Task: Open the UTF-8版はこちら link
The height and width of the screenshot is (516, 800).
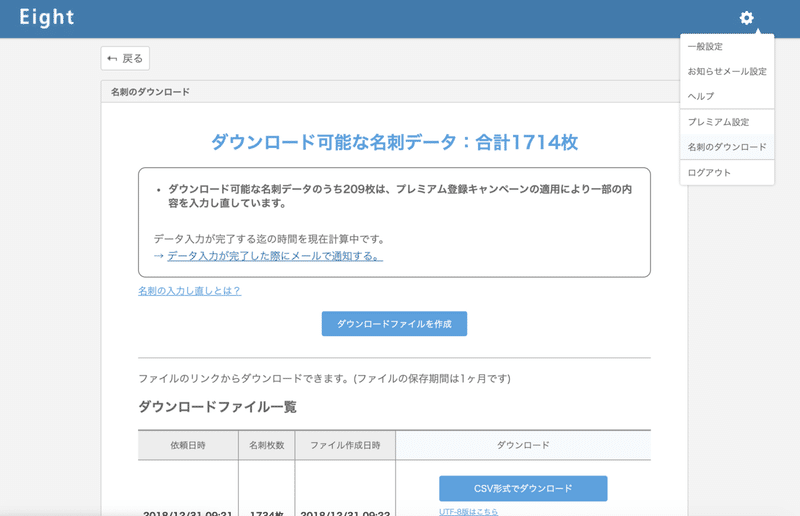Action: coord(468,511)
